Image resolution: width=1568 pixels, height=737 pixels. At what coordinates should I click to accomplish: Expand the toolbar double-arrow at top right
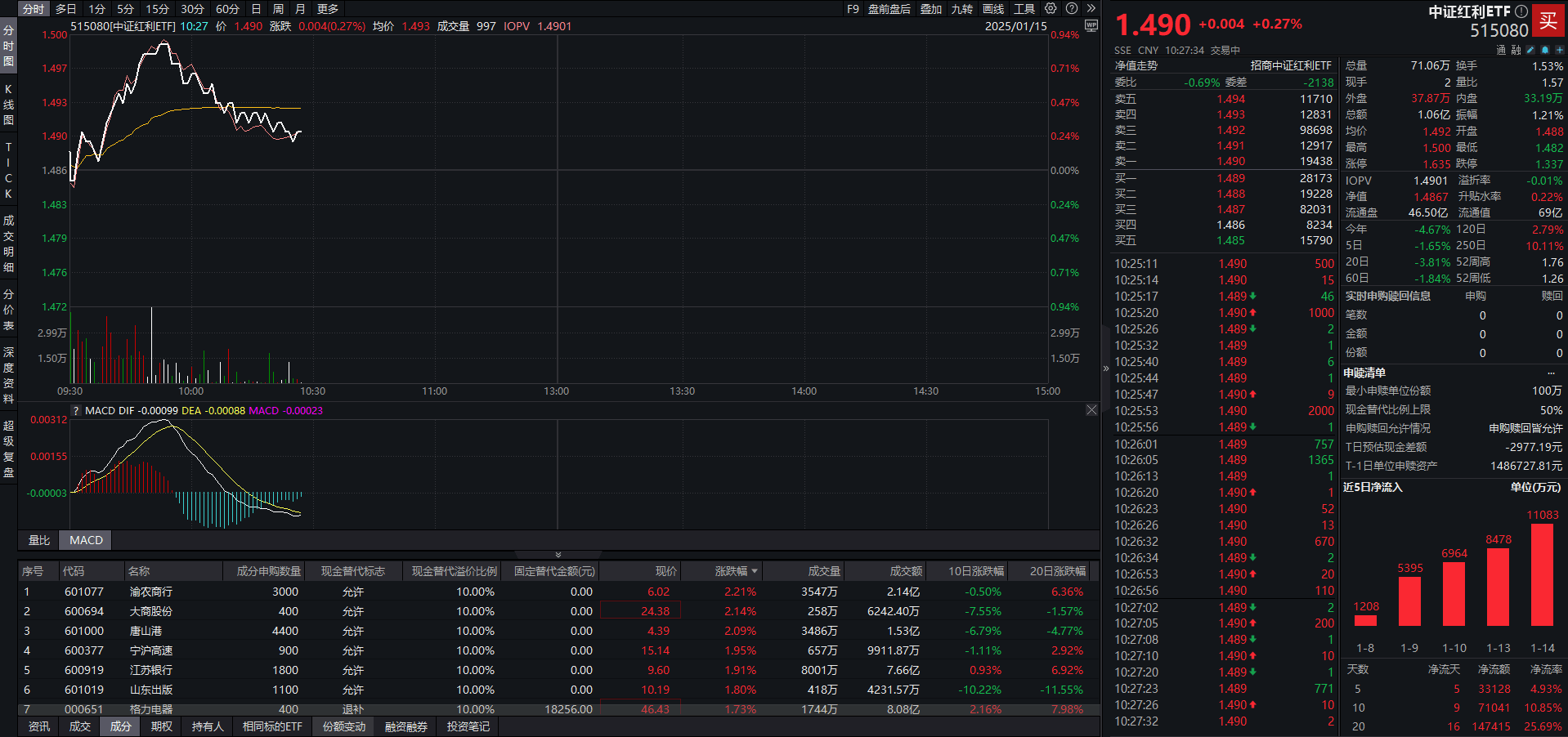pyautogui.click(x=1091, y=9)
